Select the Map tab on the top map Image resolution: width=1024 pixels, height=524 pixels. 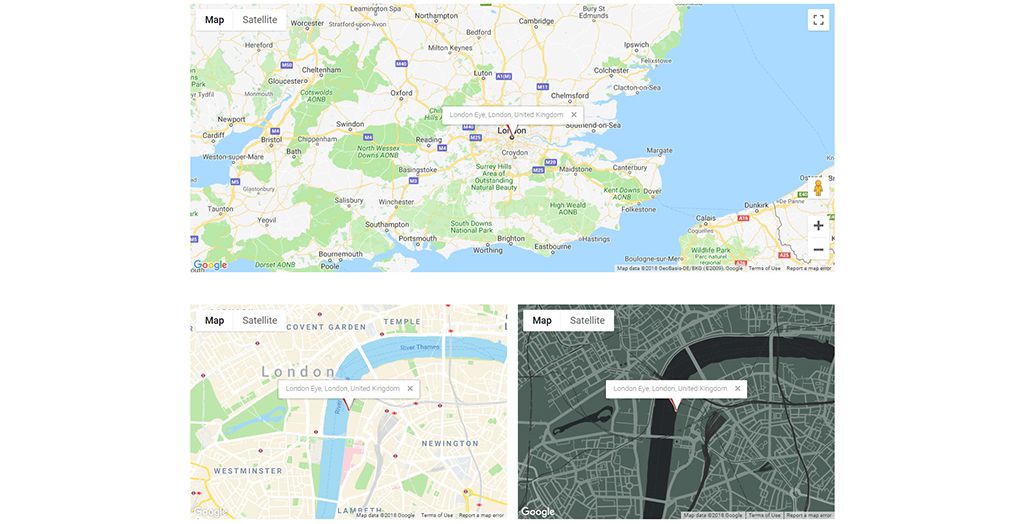tap(214, 20)
